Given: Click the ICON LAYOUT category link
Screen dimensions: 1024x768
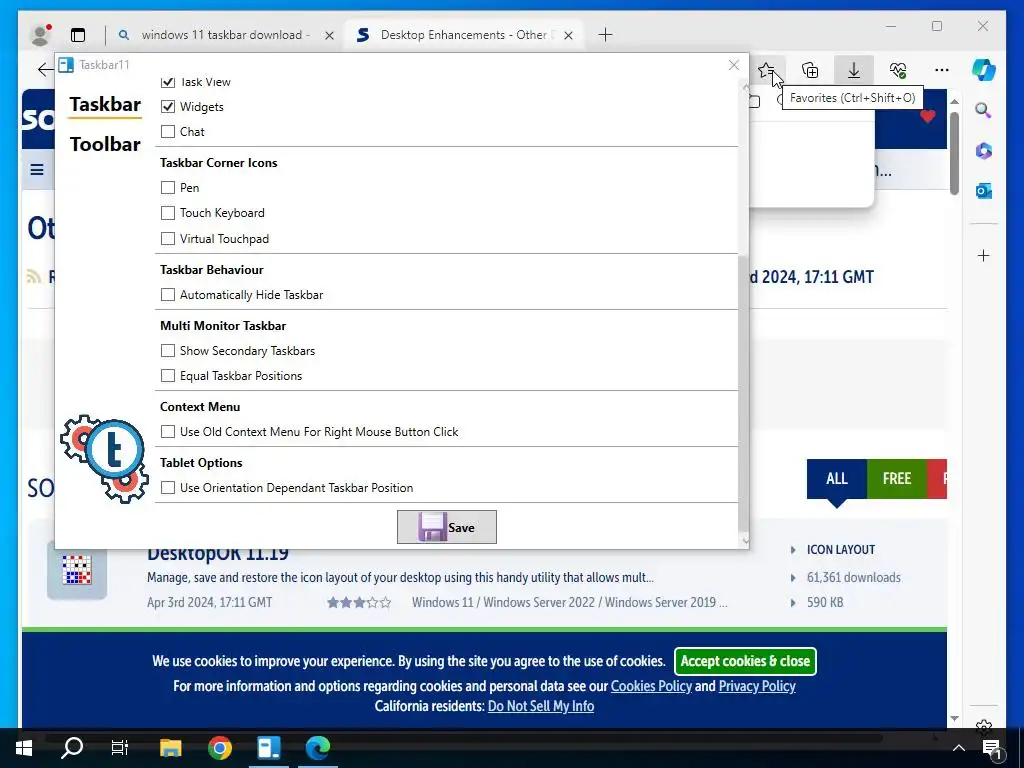Looking at the screenshot, I should pyautogui.click(x=840, y=550).
